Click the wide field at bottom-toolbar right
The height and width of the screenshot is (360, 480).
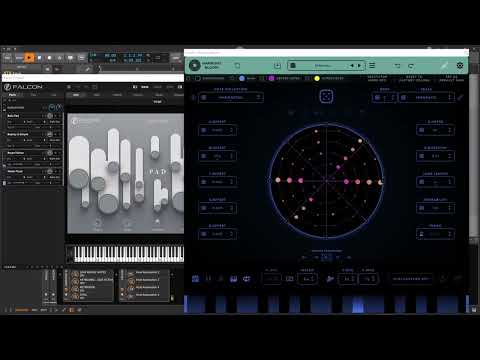tap(412, 279)
